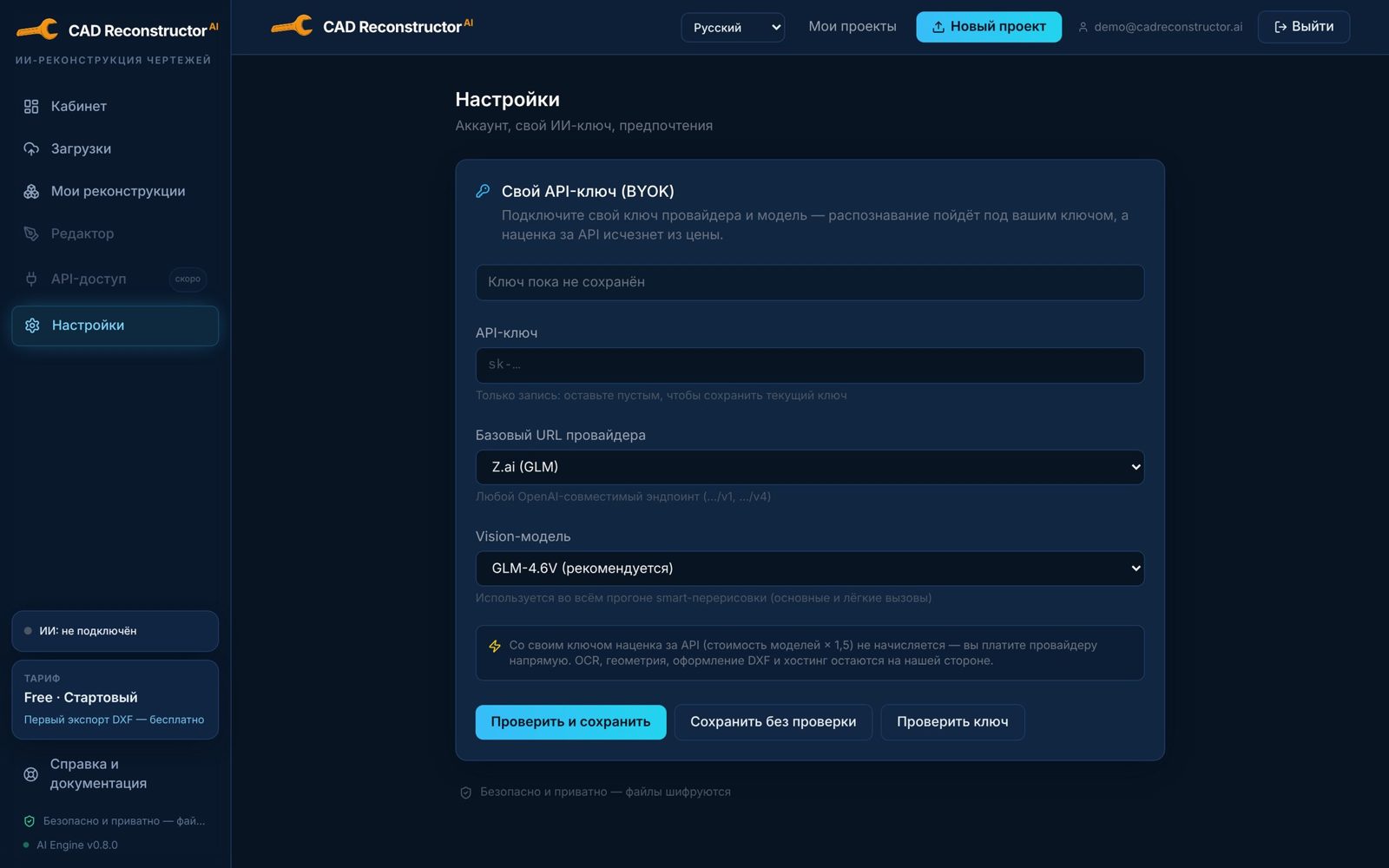This screenshot has width=1389, height=868.
Task: Expand the Z.ai (GLM) provider URL dropdown
Action: point(809,467)
